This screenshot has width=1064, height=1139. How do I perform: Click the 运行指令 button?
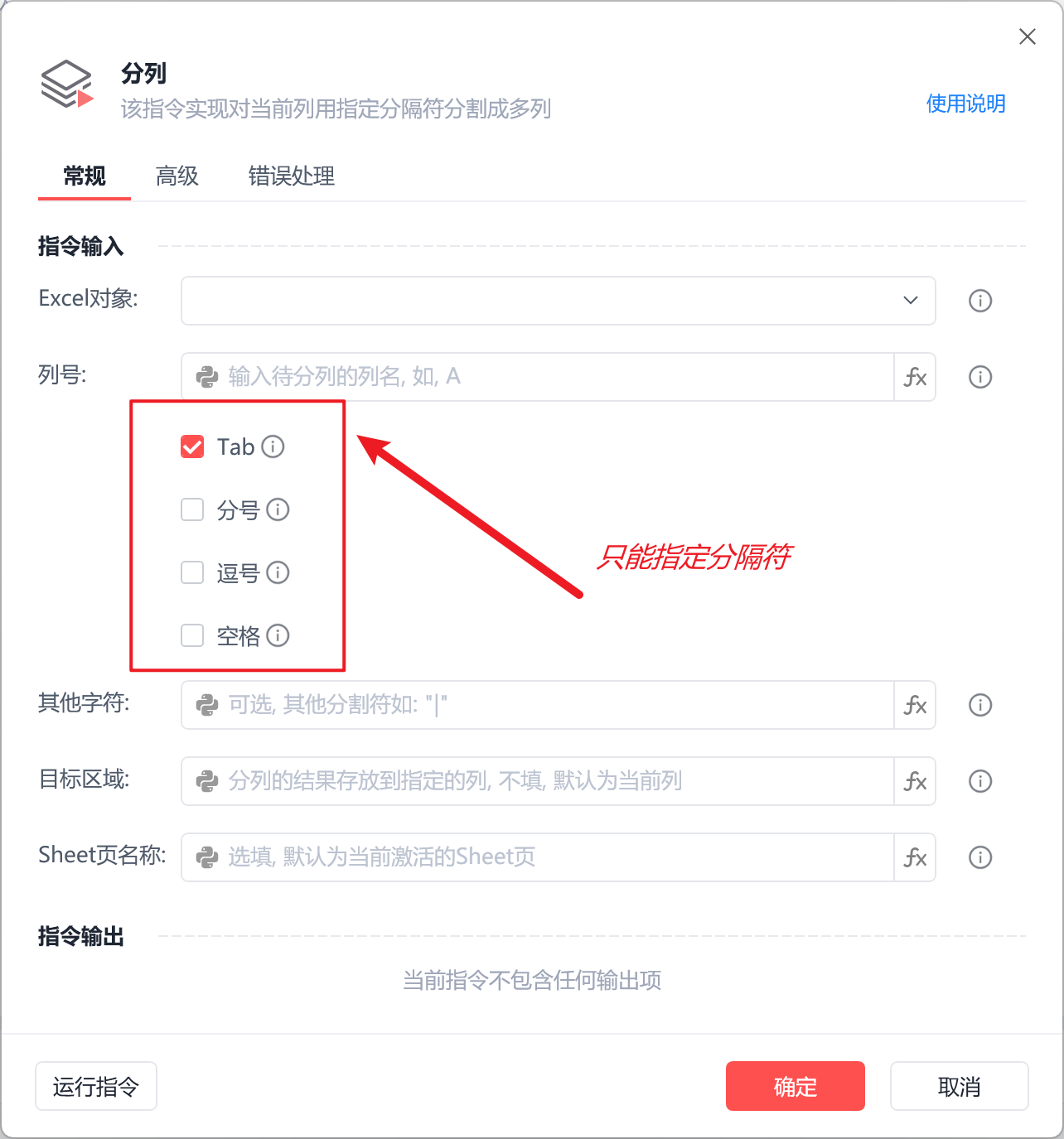click(x=96, y=1086)
